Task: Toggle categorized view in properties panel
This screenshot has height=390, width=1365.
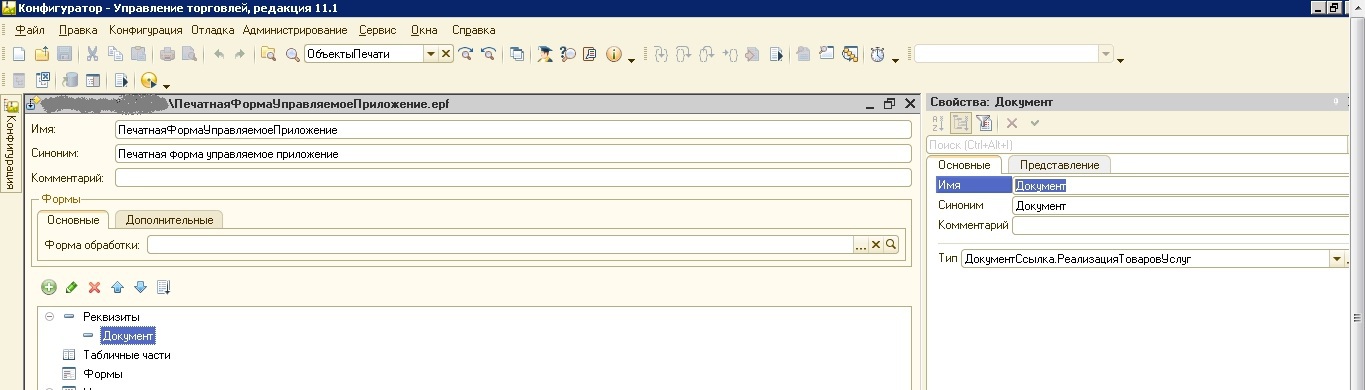Action: click(960, 123)
